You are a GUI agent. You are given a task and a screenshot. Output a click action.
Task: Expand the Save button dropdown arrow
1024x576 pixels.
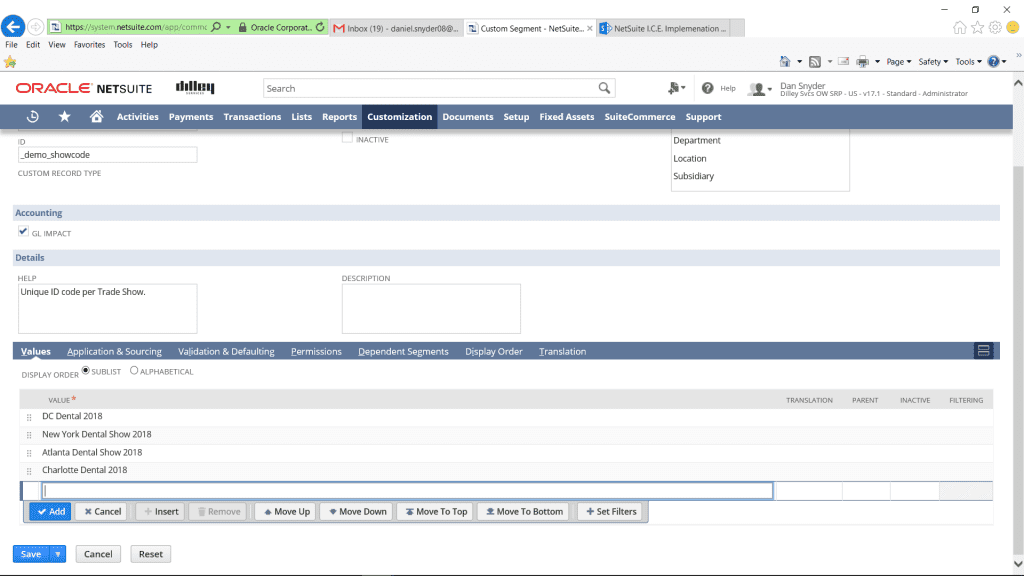coord(58,554)
